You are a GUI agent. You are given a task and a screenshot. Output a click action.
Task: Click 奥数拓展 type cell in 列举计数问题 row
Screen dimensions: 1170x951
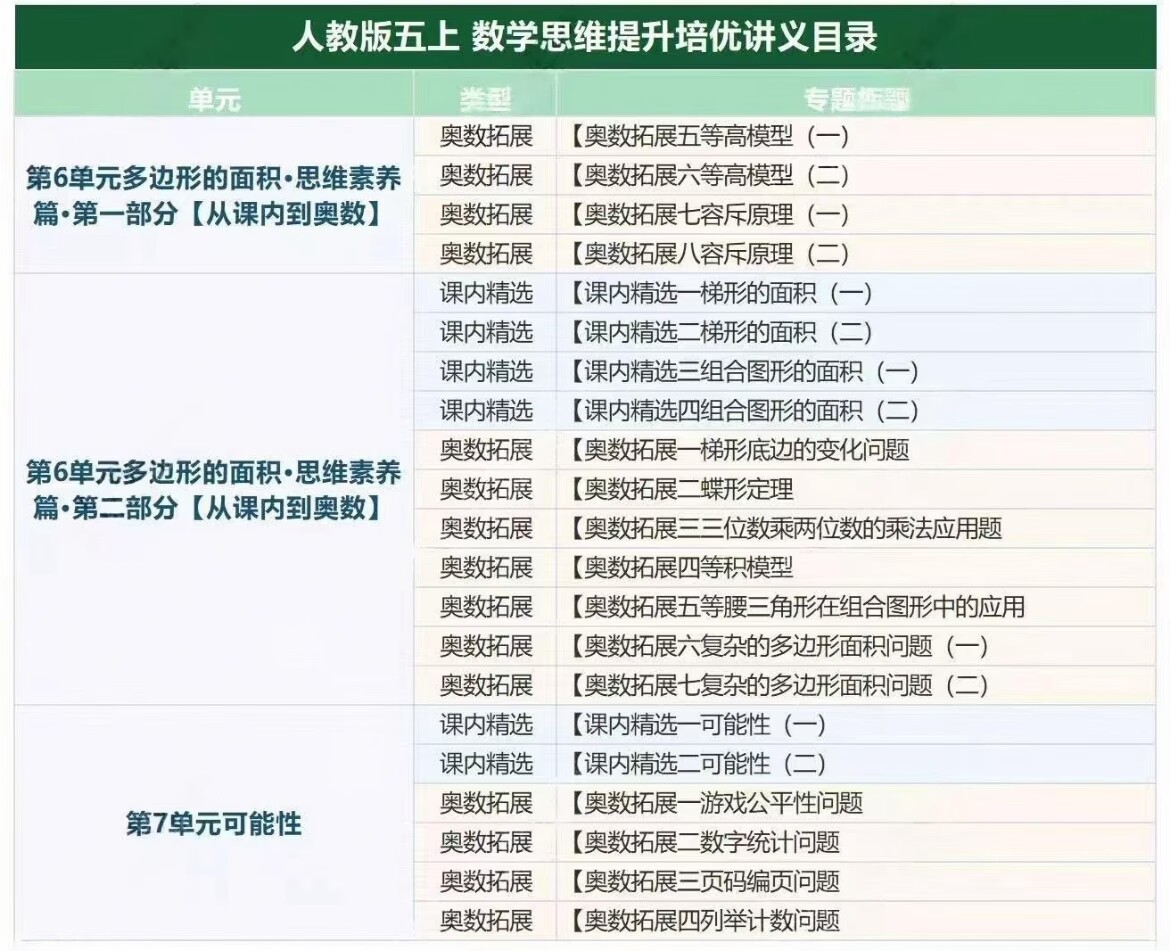click(x=487, y=920)
